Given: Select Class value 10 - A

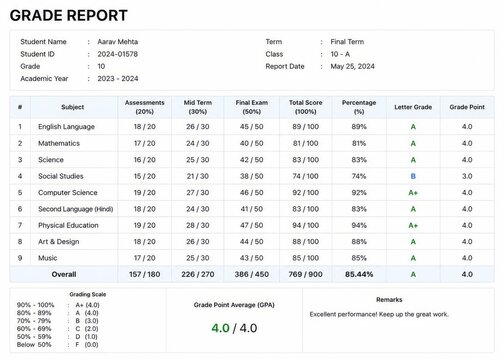Looking at the screenshot, I should [x=340, y=54].
